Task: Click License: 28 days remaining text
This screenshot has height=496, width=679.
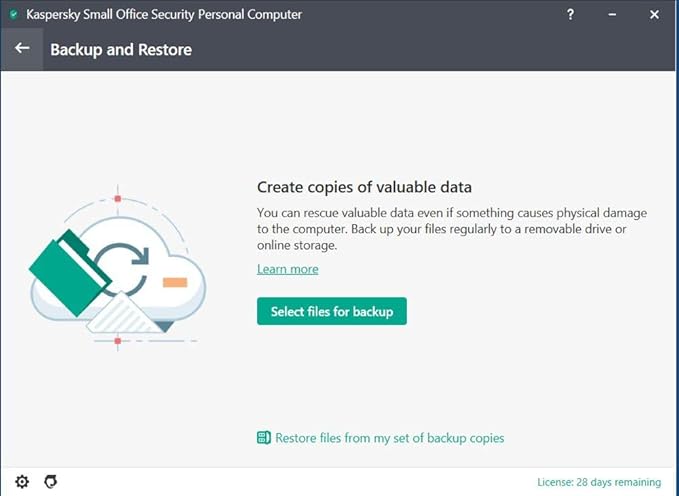Action: click(598, 482)
